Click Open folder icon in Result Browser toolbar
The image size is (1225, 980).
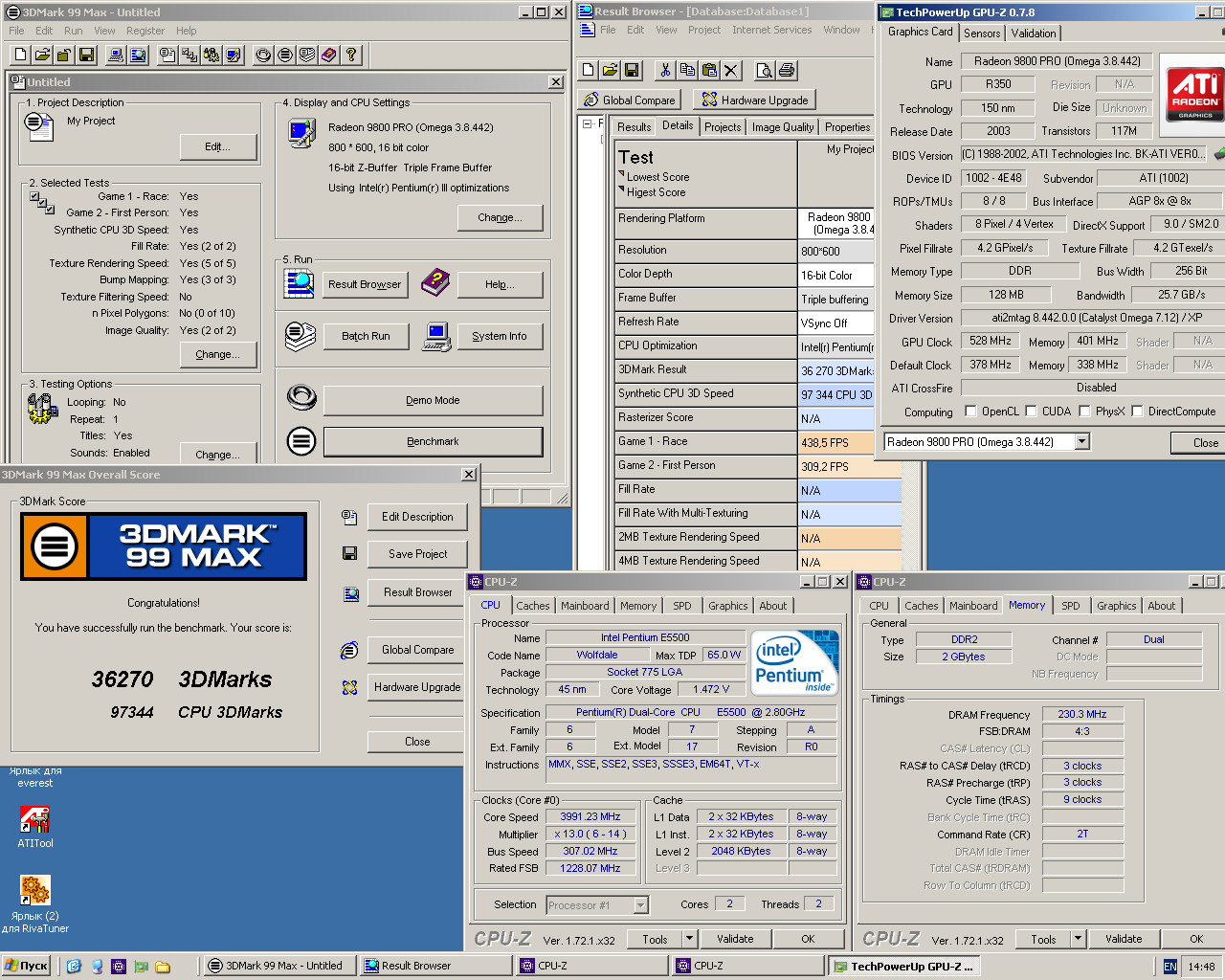tap(610, 70)
